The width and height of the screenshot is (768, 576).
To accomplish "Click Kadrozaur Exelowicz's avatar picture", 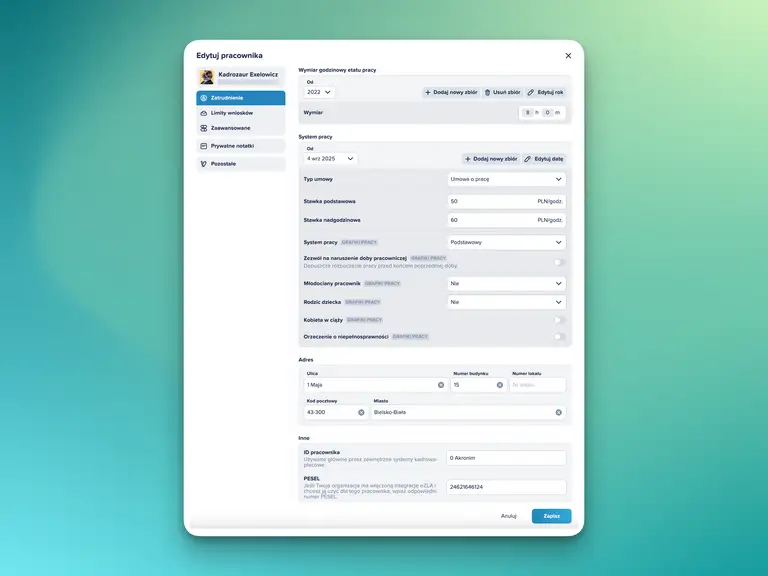I will [207, 76].
